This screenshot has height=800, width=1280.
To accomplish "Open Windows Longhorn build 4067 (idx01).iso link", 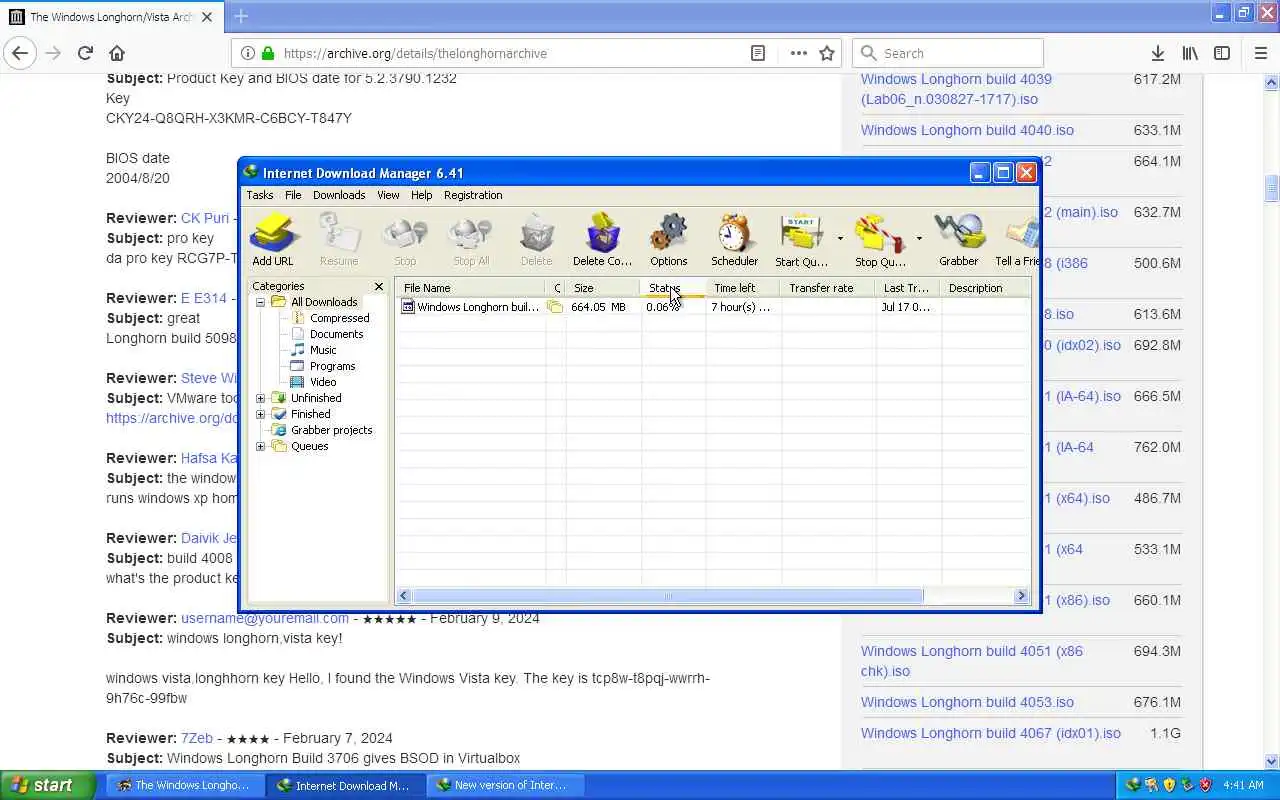I will [991, 733].
